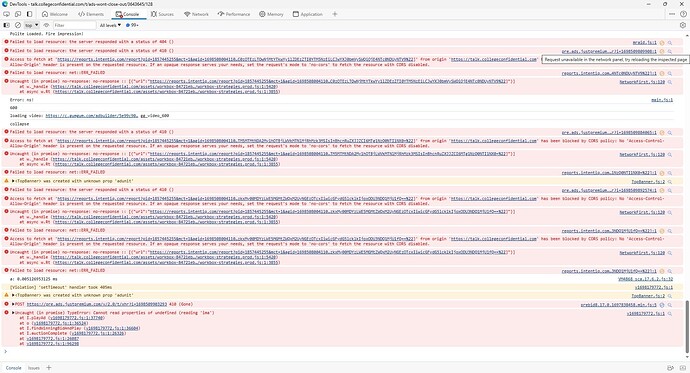Click orange icon in the 410 error above collapse-CORS row
Screen dimensions: 690x373
pyautogui.click(x=662, y=132)
